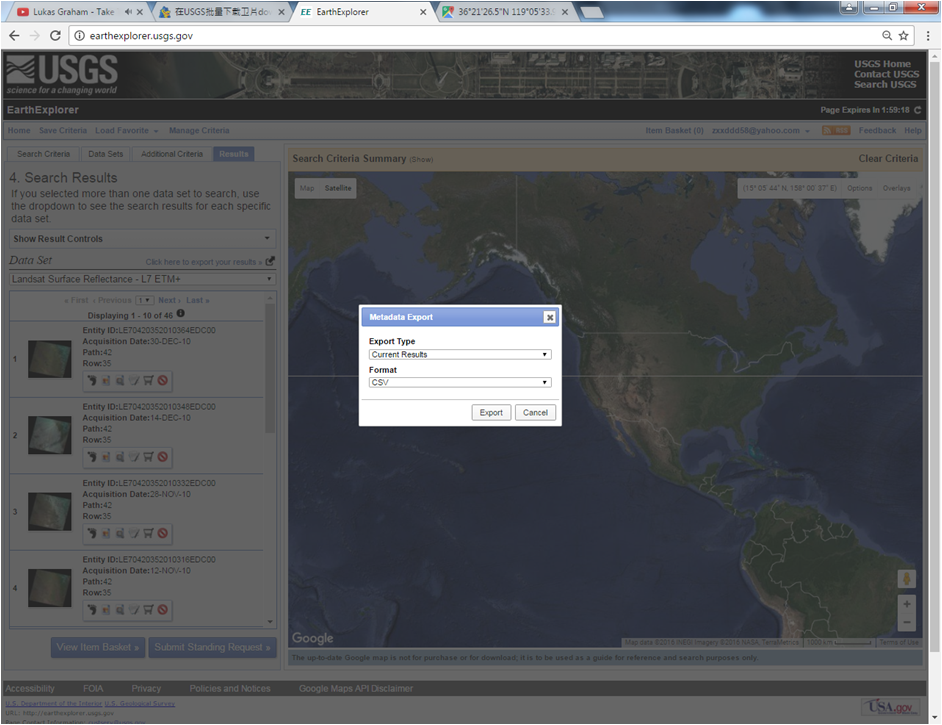
Task: Open the Export Type dropdown
Action: 460,354
